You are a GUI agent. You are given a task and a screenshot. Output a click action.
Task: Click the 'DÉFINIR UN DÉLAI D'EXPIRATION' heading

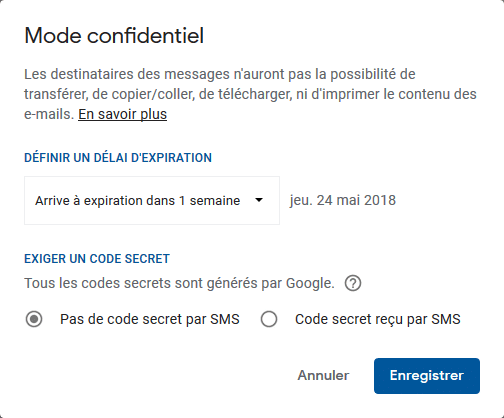(x=118, y=158)
